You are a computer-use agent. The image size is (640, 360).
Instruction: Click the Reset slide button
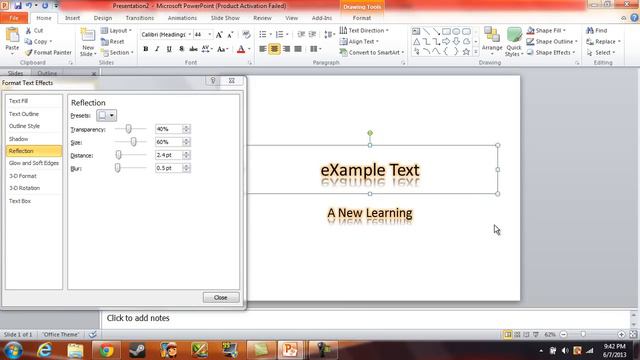click(113, 42)
